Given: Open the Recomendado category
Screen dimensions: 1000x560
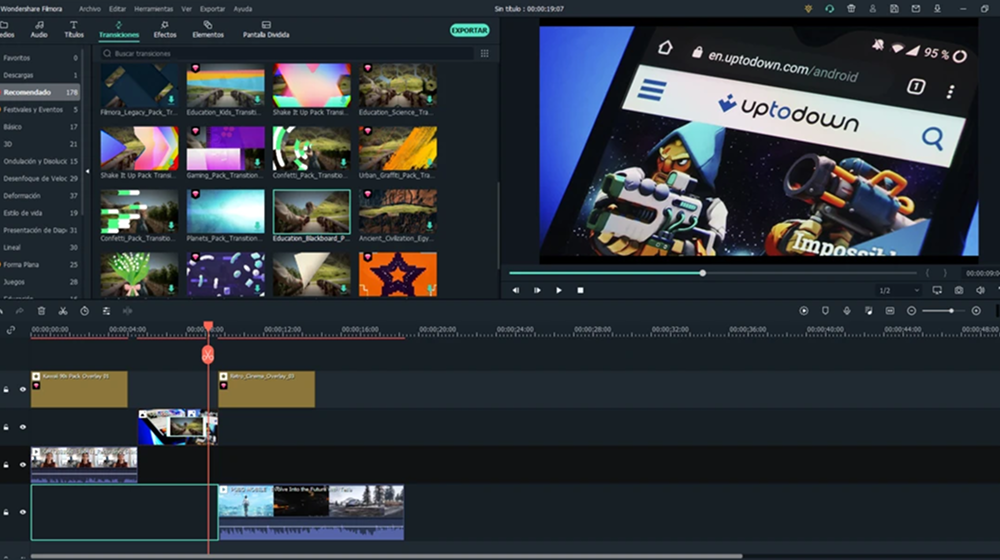Looking at the screenshot, I should (40, 92).
